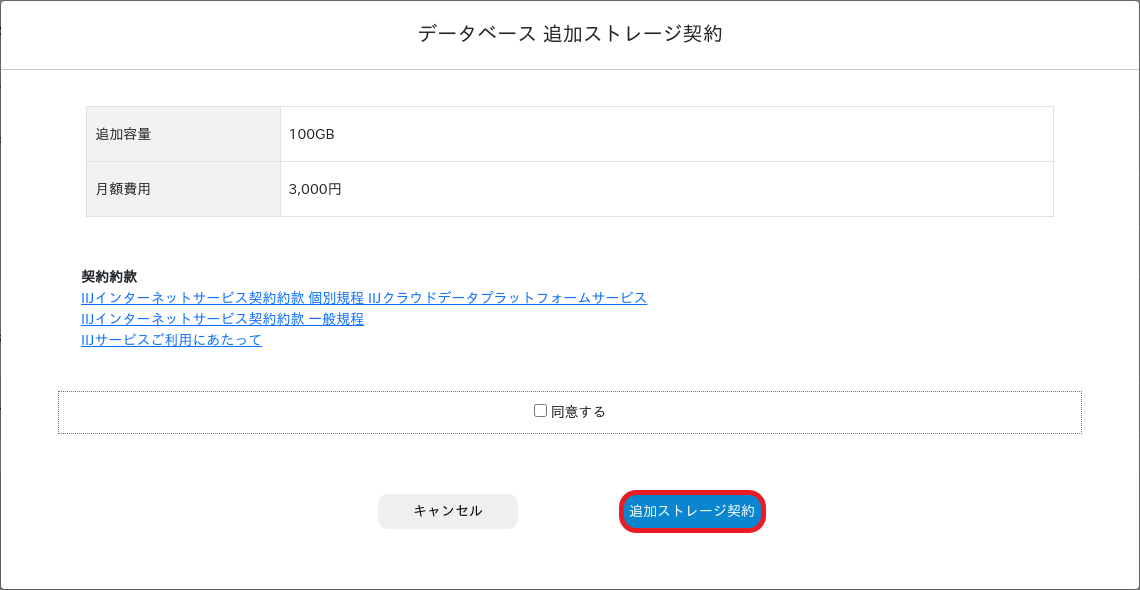Click the 円 character in monthly cost cell
The height and width of the screenshot is (590, 1140).
(334, 190)
